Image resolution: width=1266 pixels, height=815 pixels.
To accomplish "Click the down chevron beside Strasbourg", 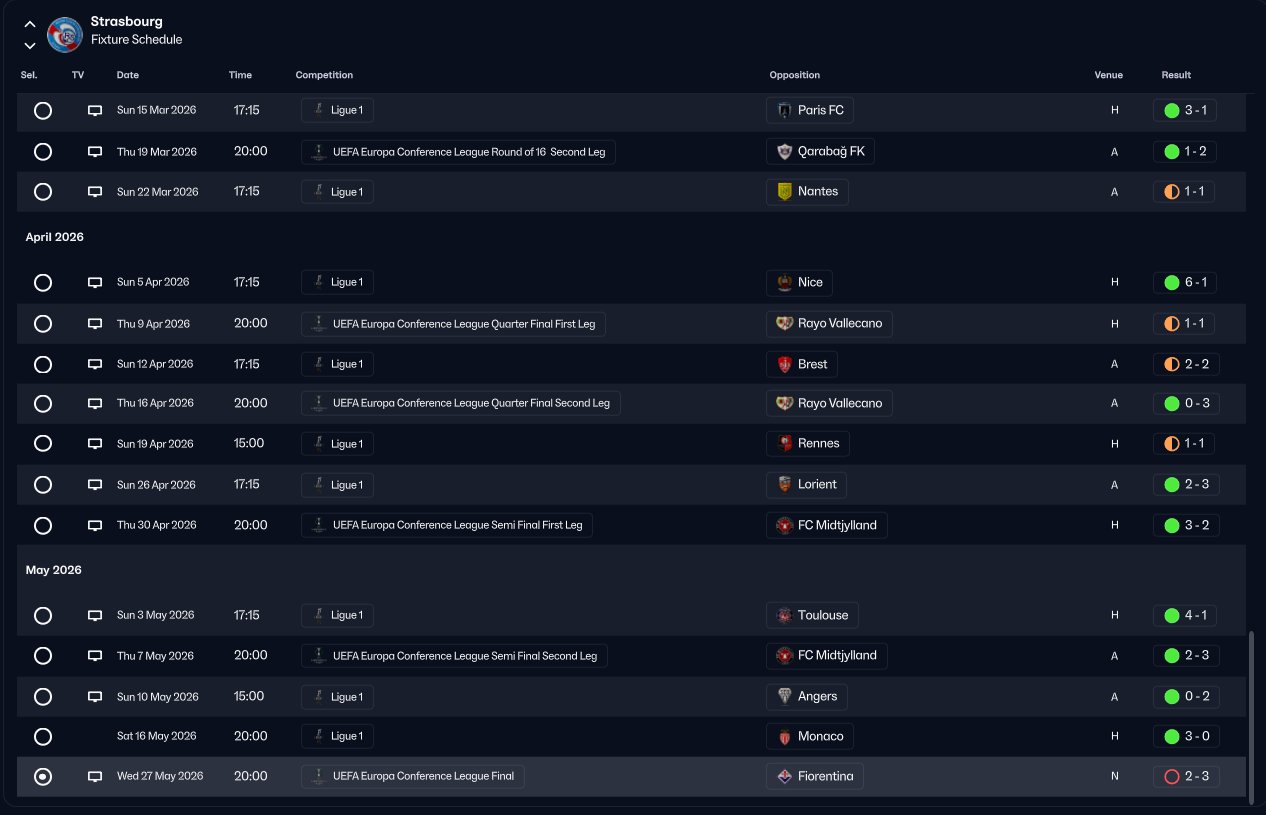I will pos(30,45).
